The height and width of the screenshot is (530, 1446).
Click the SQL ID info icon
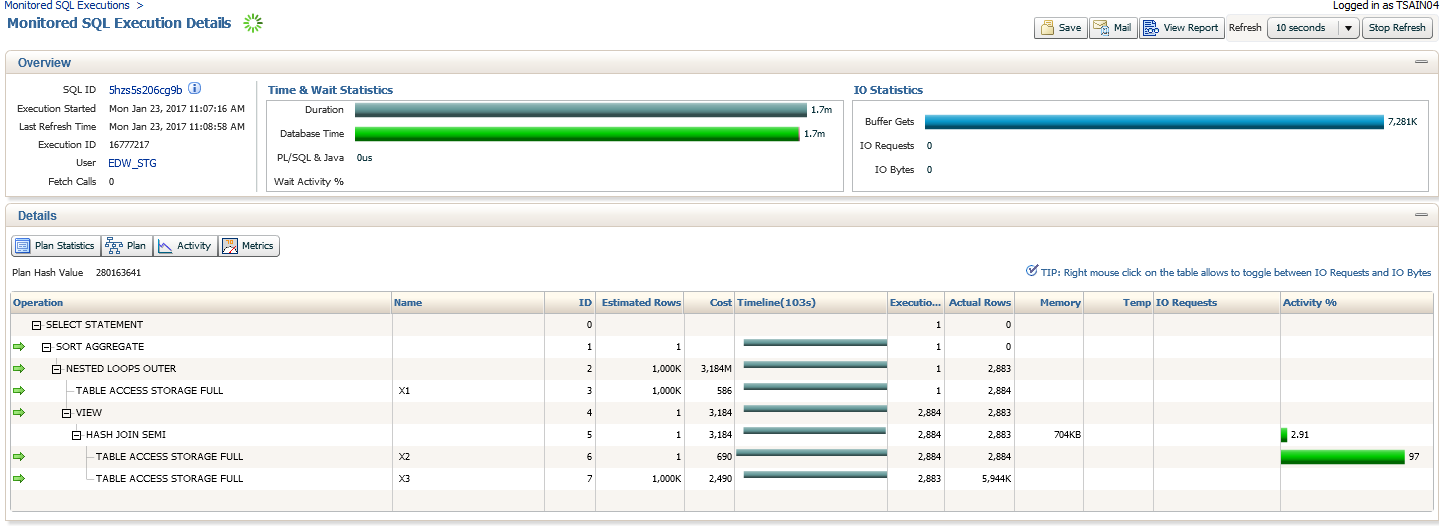point(195,89)
